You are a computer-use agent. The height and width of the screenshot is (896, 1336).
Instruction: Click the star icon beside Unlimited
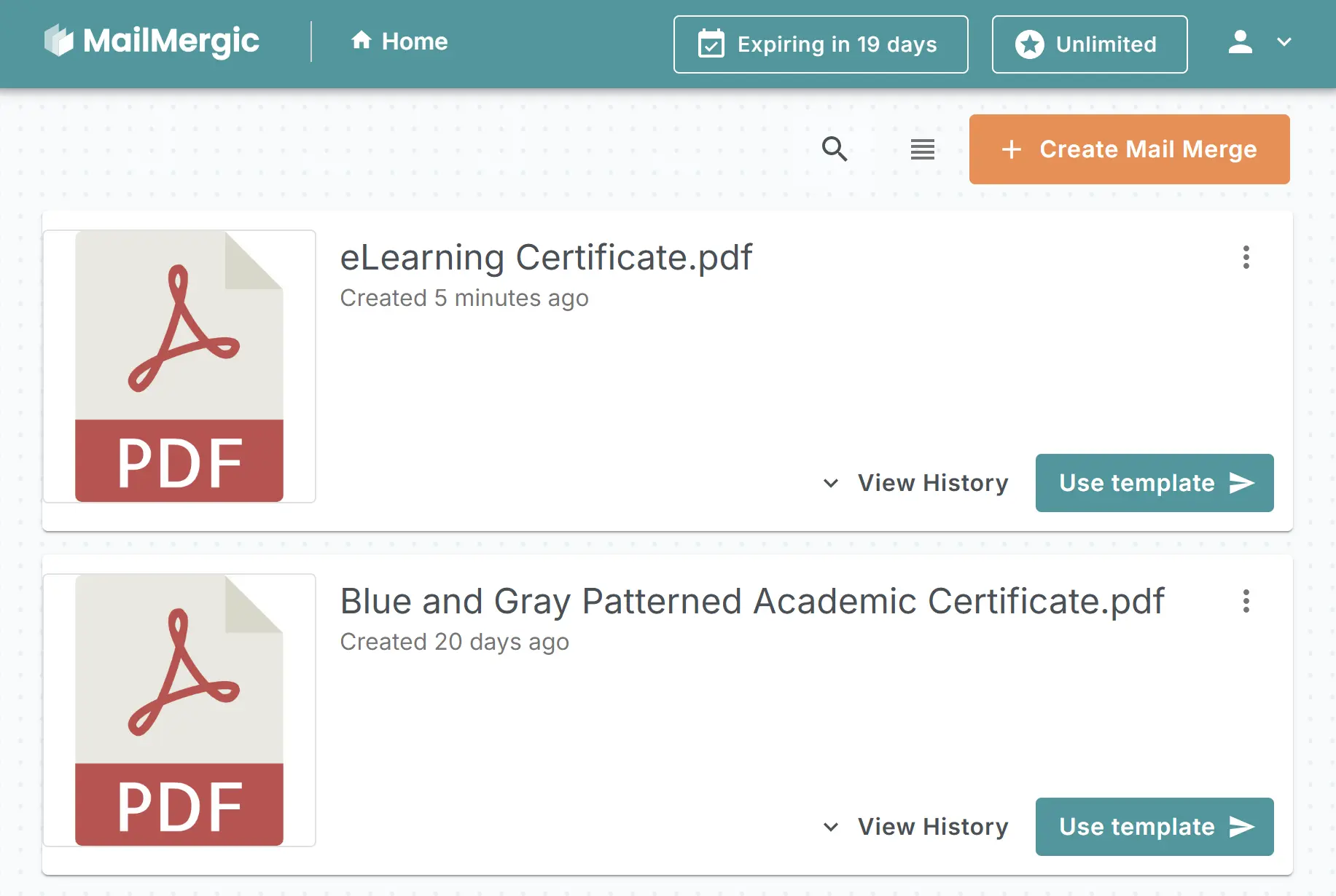tap(1029, 44)
